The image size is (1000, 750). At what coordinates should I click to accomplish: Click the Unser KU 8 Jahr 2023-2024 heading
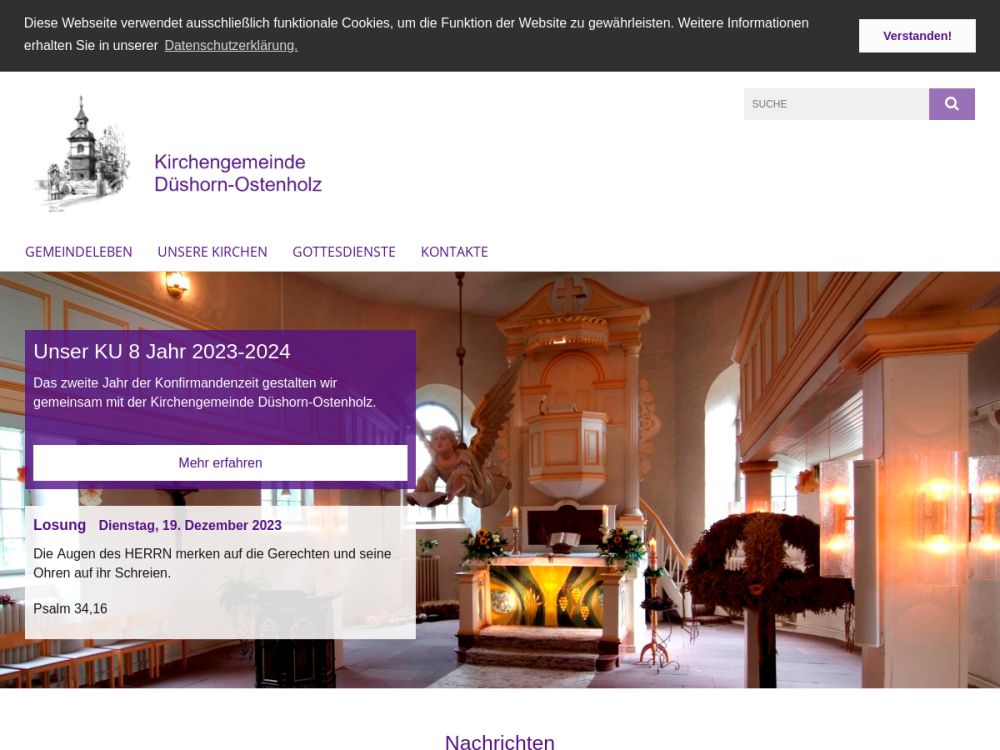(x=162, y=352)
